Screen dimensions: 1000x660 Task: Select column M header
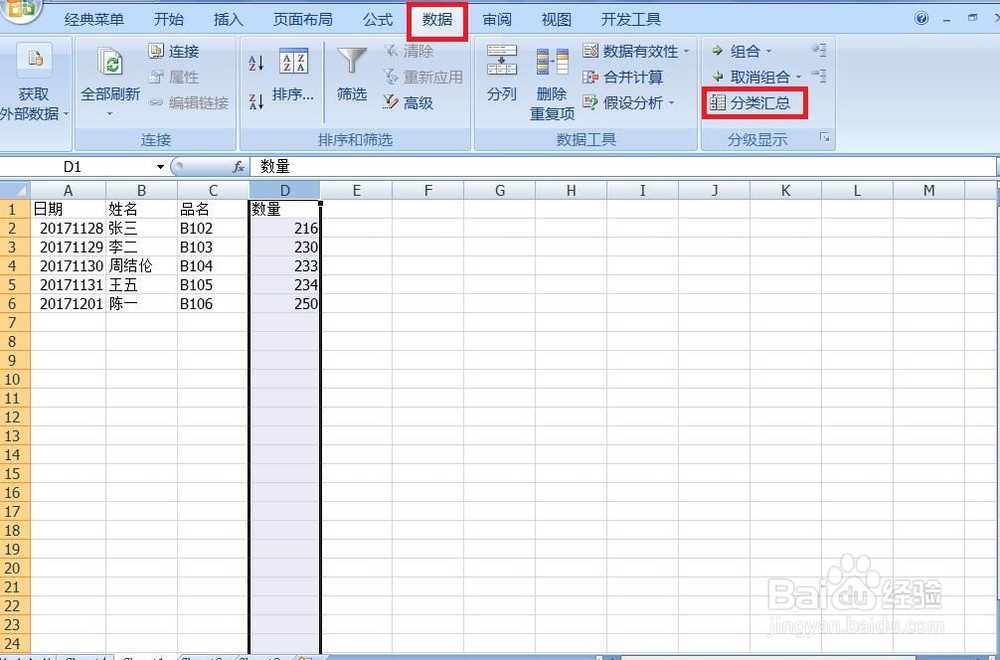(x=929, y=190)
